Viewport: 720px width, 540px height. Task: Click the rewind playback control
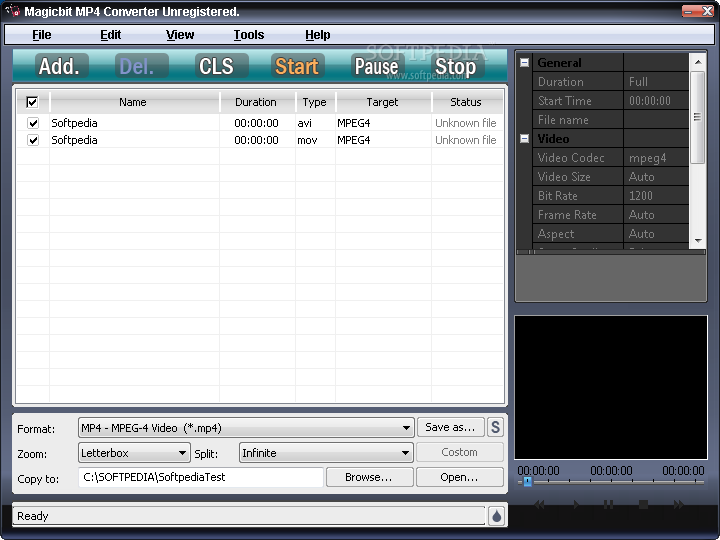coord(540,505)
